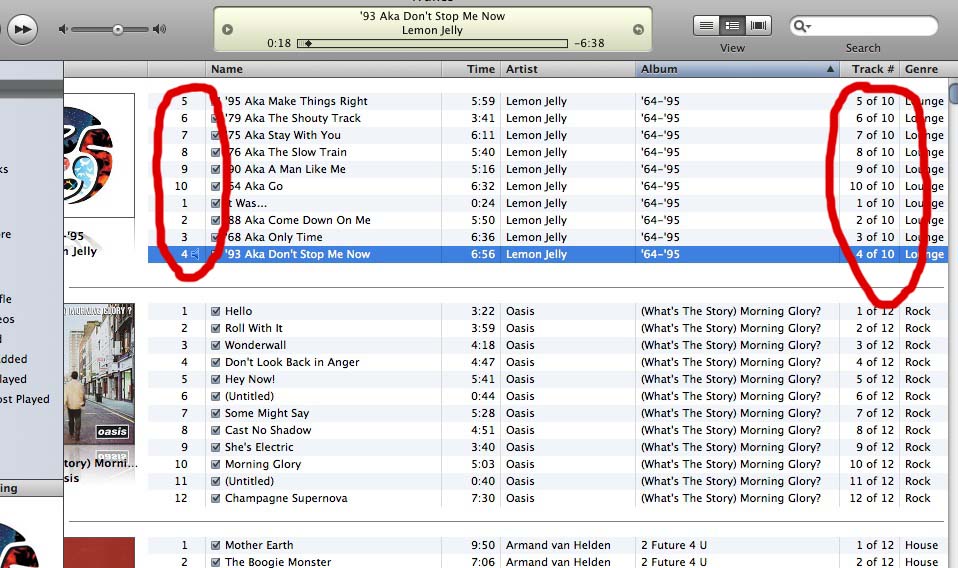Uncheck the Wonderwall checkbox
The image size is (958, 568).
(x=216, y=345)
